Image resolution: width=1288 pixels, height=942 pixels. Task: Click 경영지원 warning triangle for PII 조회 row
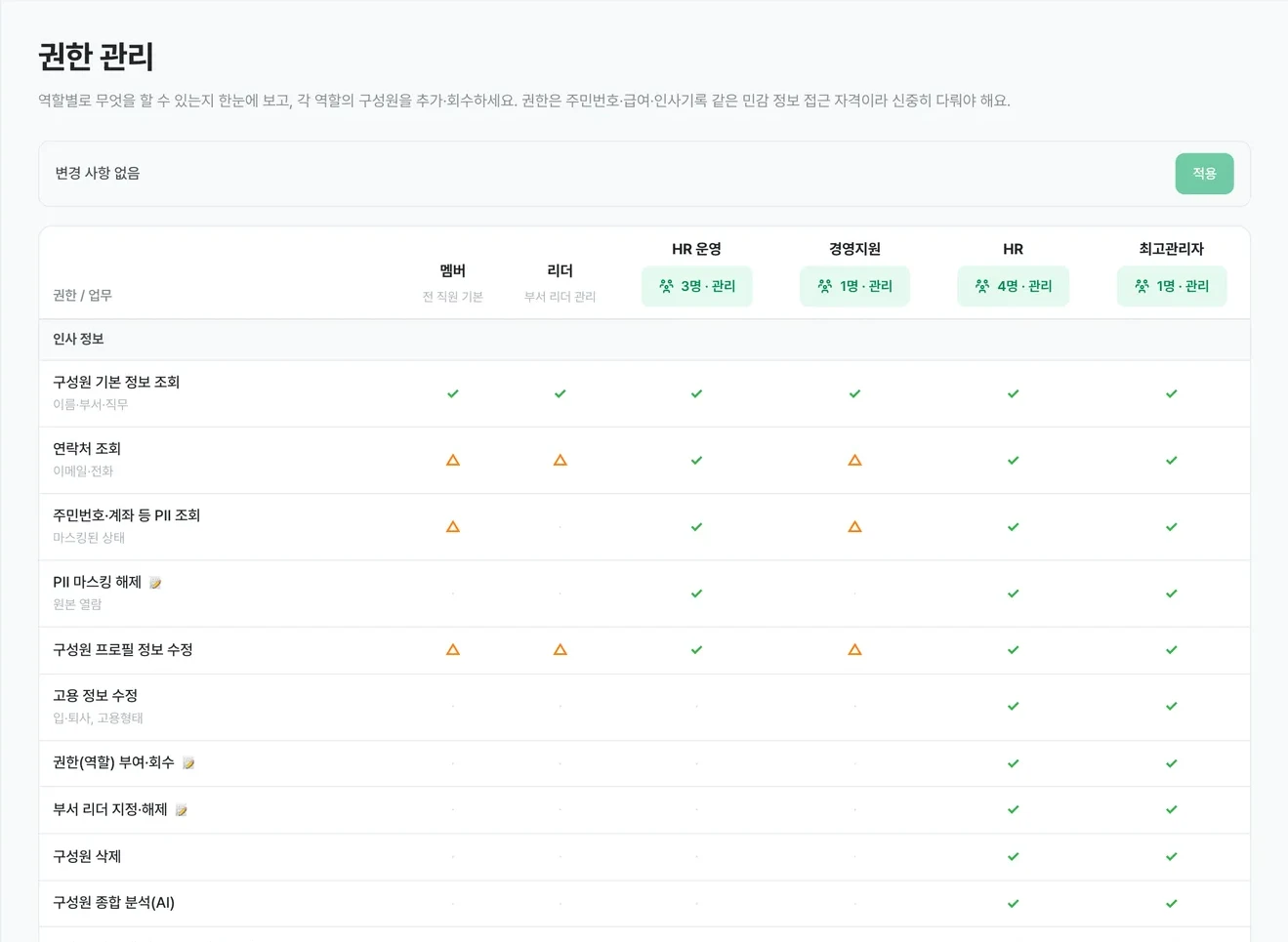(x=854, y=526)
